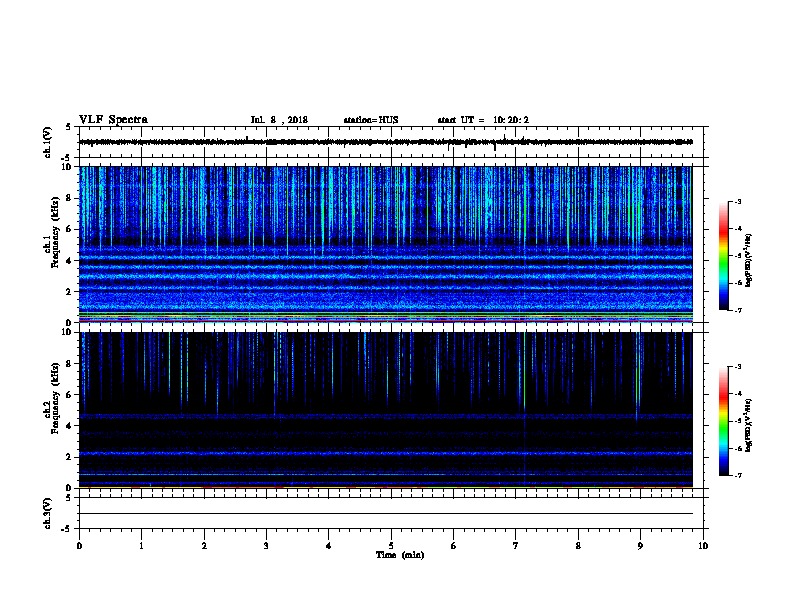Click time axis tick label '8'
This screenshot has width=792, height=612.
point(578,545)
